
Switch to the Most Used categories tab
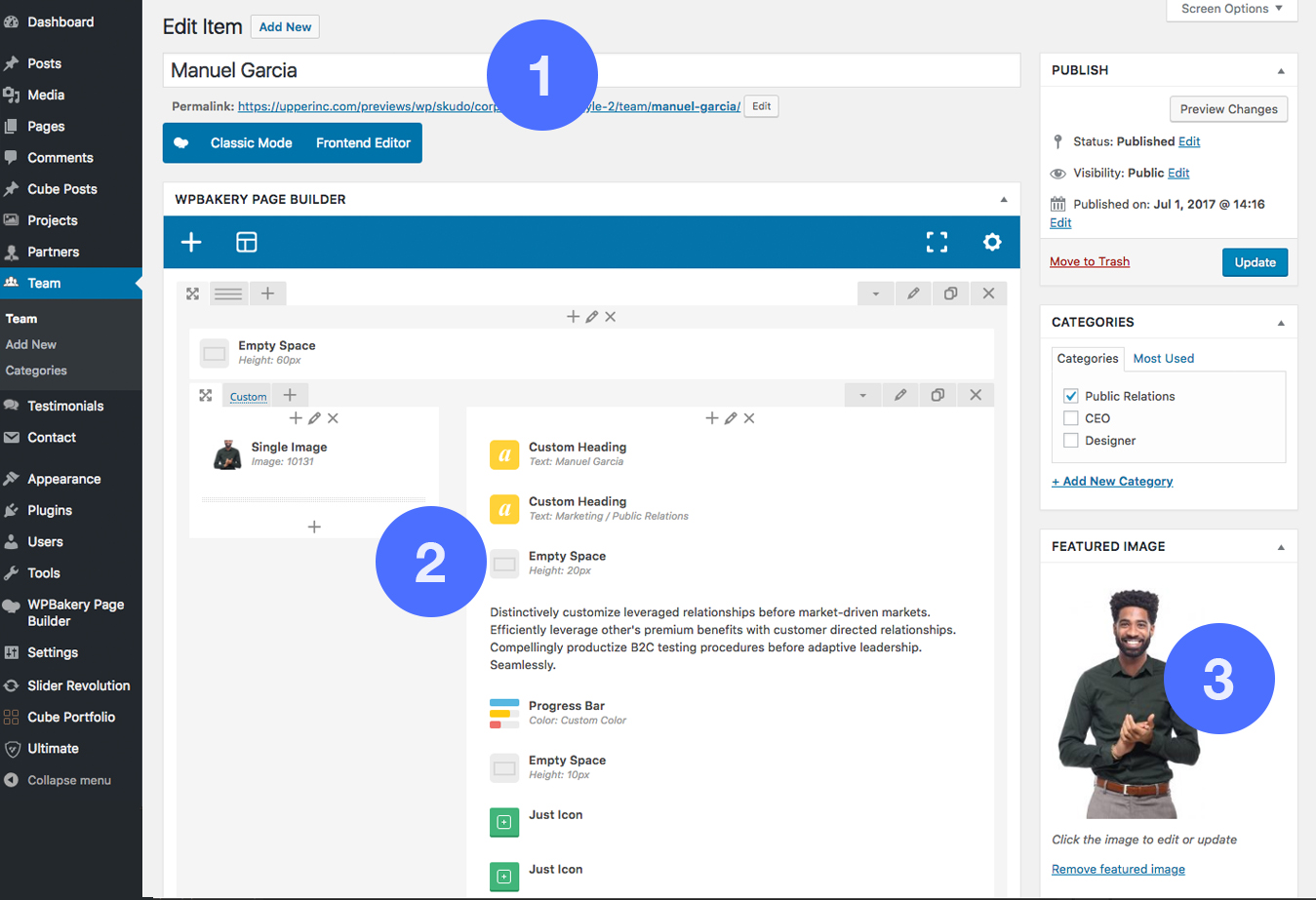pos(1163,358)
